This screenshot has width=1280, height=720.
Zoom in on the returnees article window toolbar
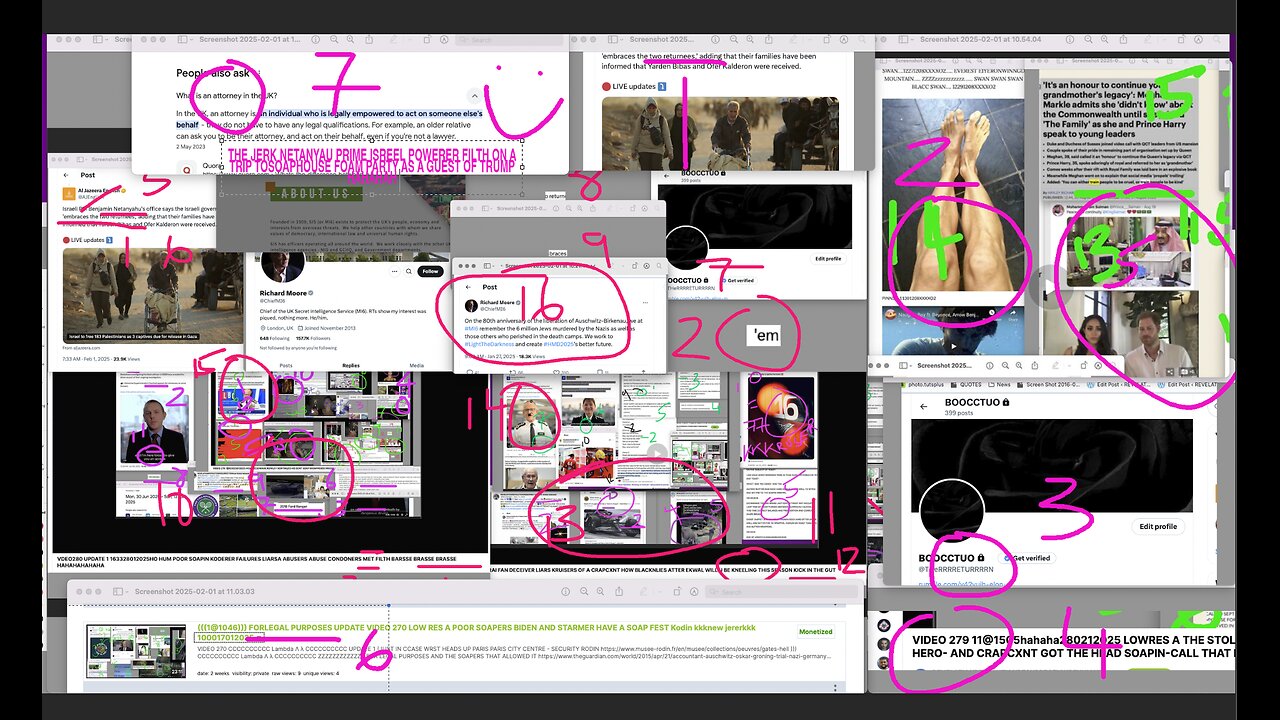pos(750,39)
